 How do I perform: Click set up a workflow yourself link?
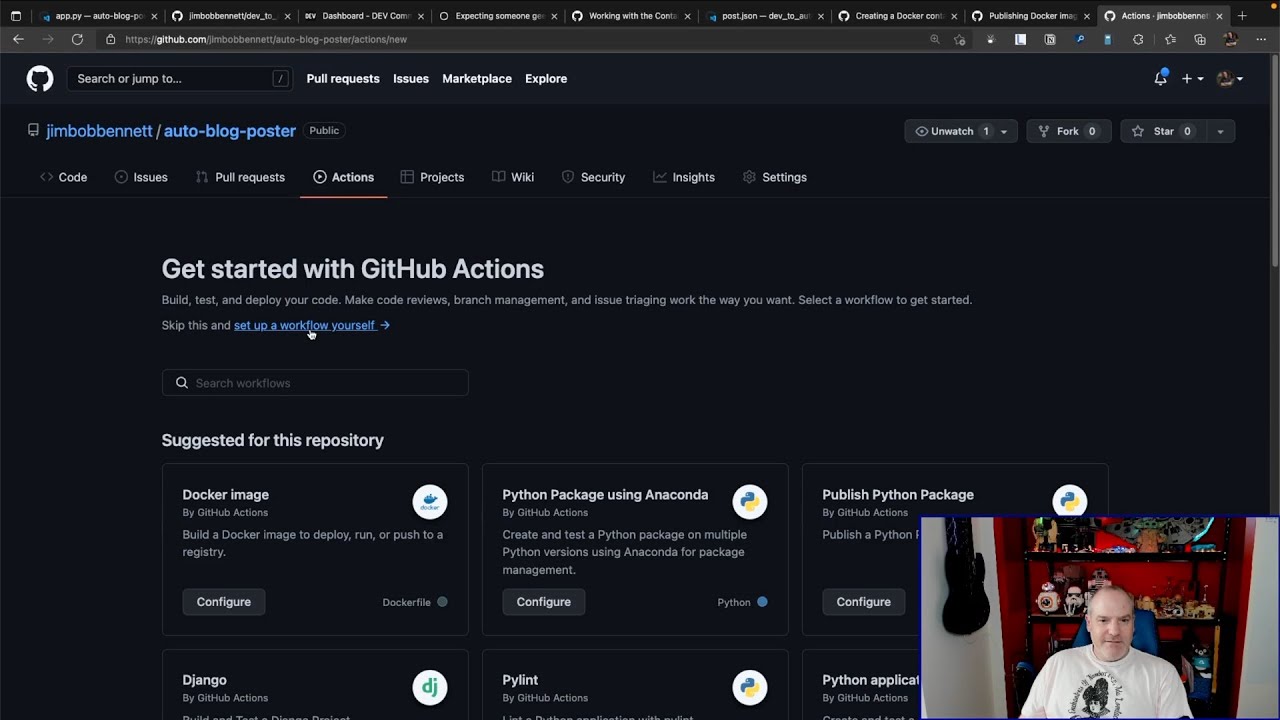[311, 325]
